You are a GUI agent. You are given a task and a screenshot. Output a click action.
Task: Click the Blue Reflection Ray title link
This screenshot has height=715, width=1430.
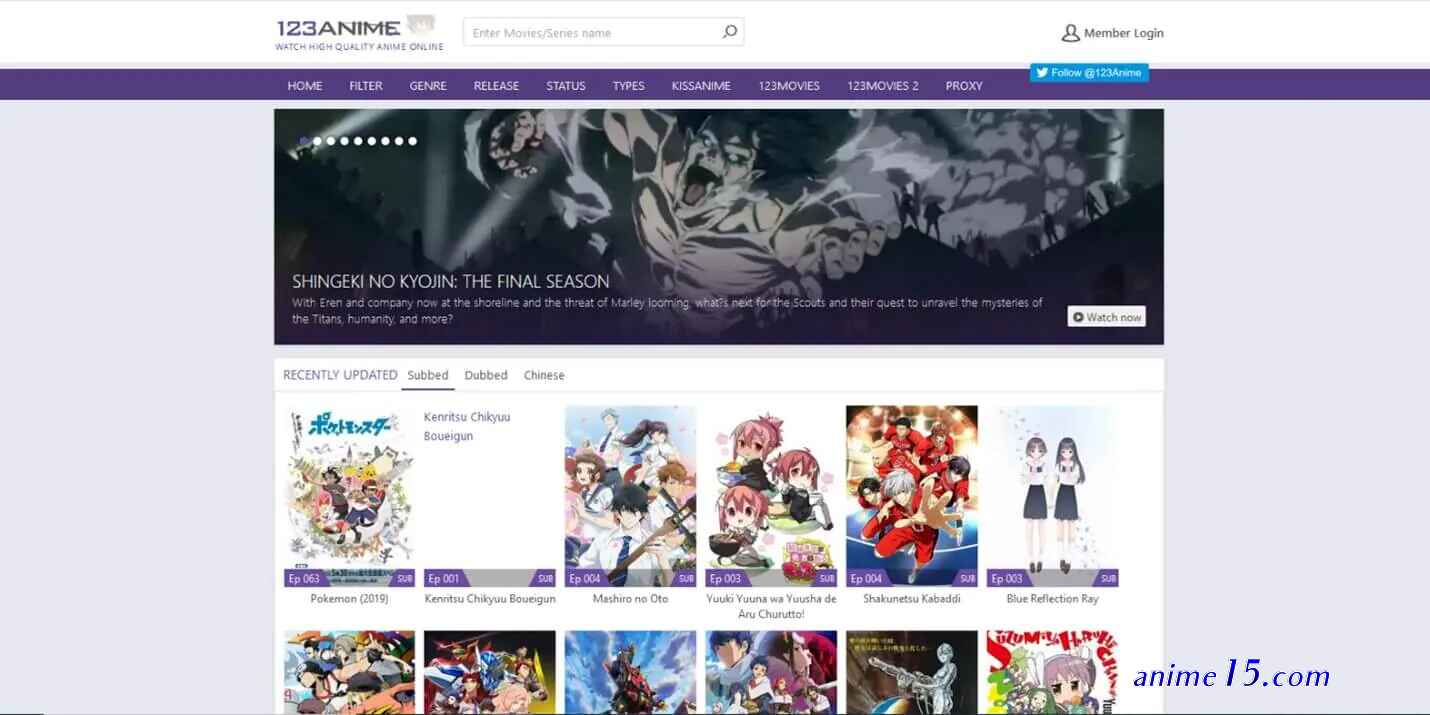coord(1052,599)
